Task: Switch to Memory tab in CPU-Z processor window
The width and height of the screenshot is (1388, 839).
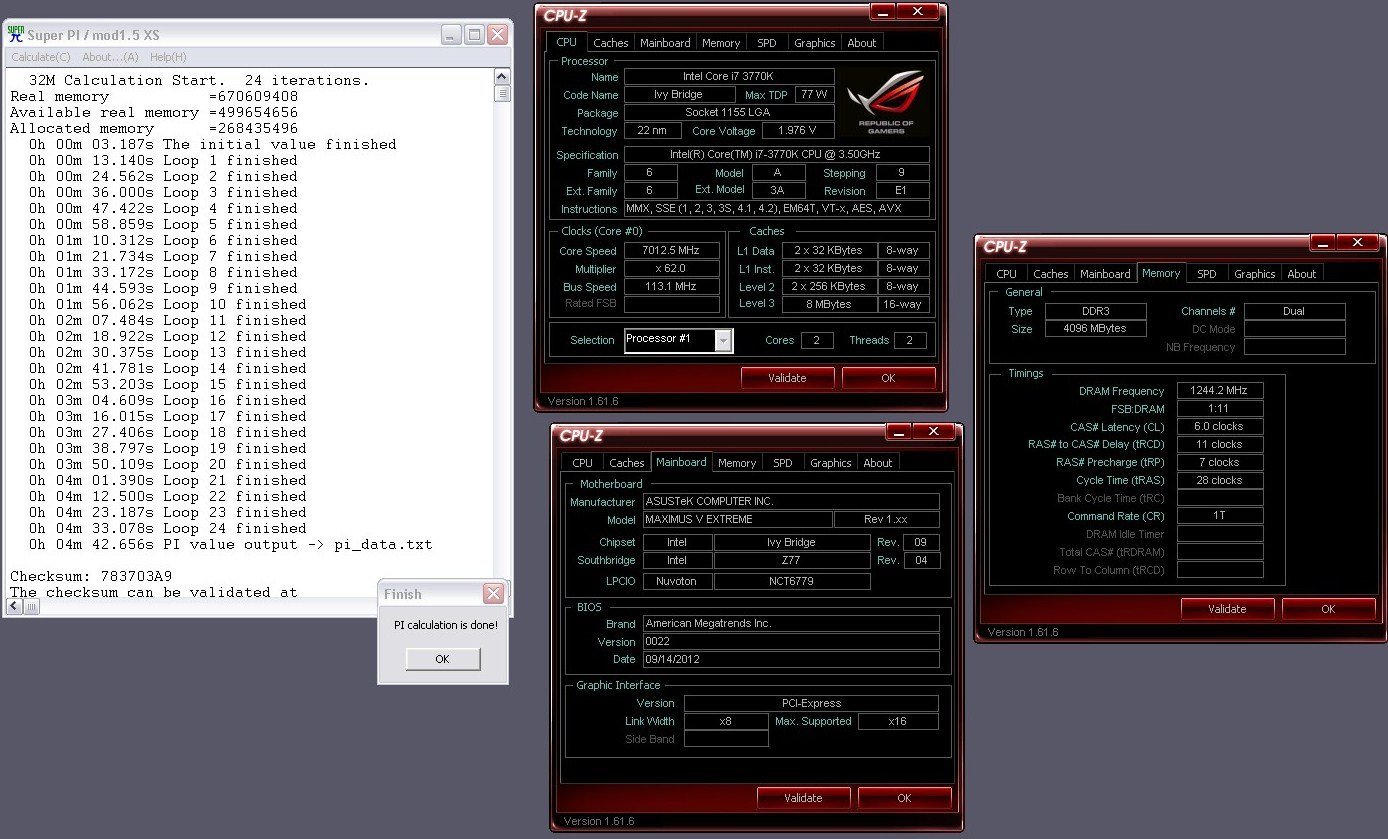Action: 721,43
